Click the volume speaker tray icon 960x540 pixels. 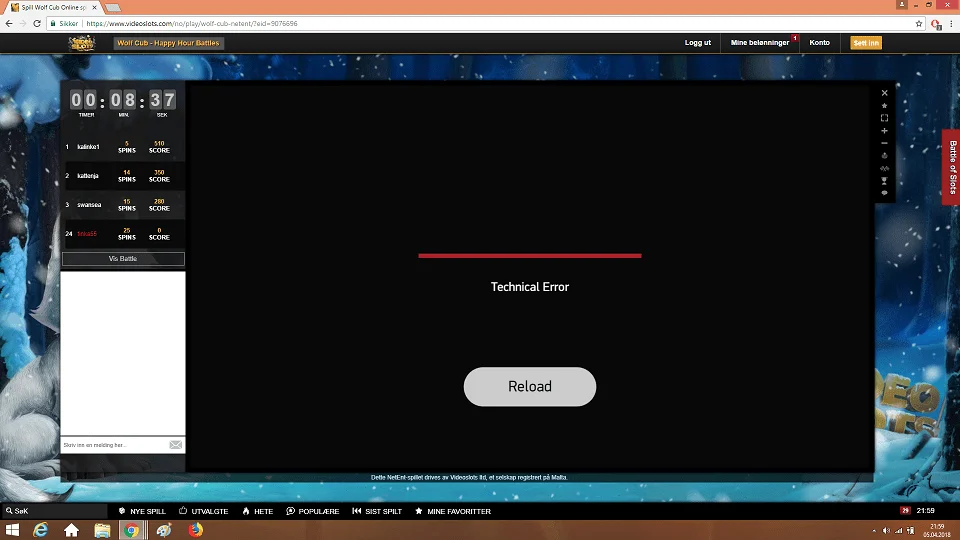click(886, 531)
